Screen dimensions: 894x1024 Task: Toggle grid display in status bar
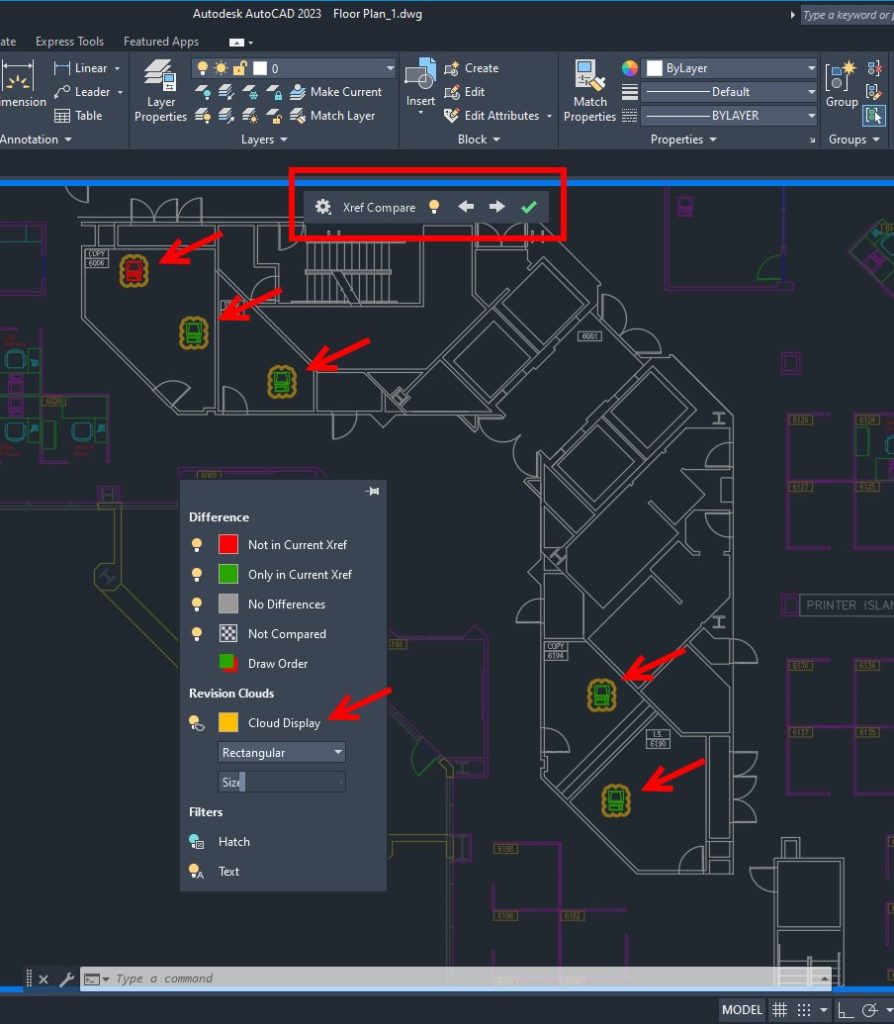780,1010
